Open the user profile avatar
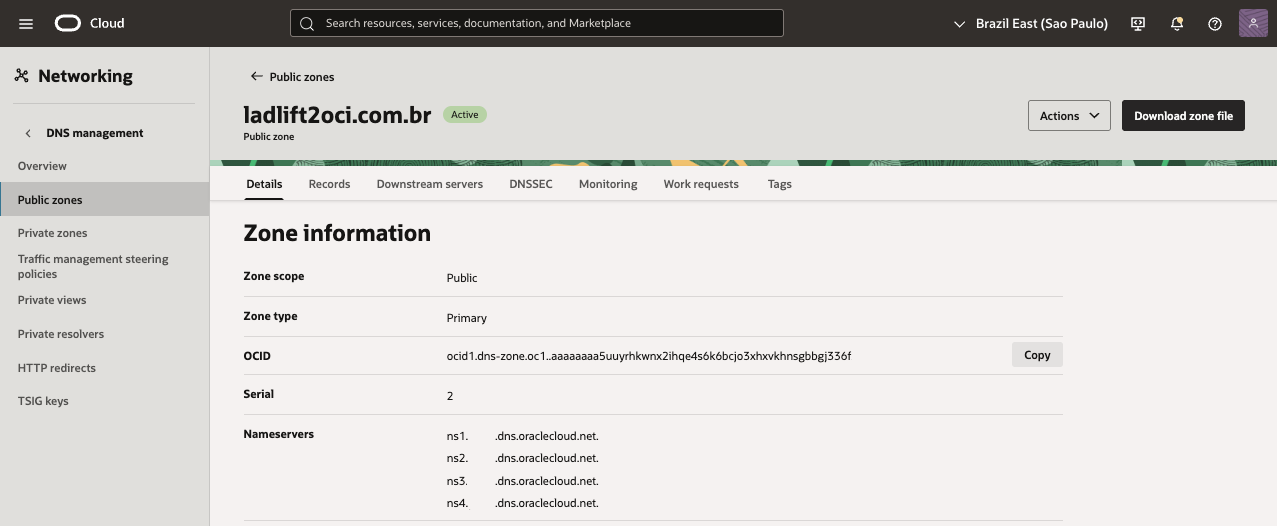The width and height of the screenshot is (1277, 526). tap(1253, 23)
